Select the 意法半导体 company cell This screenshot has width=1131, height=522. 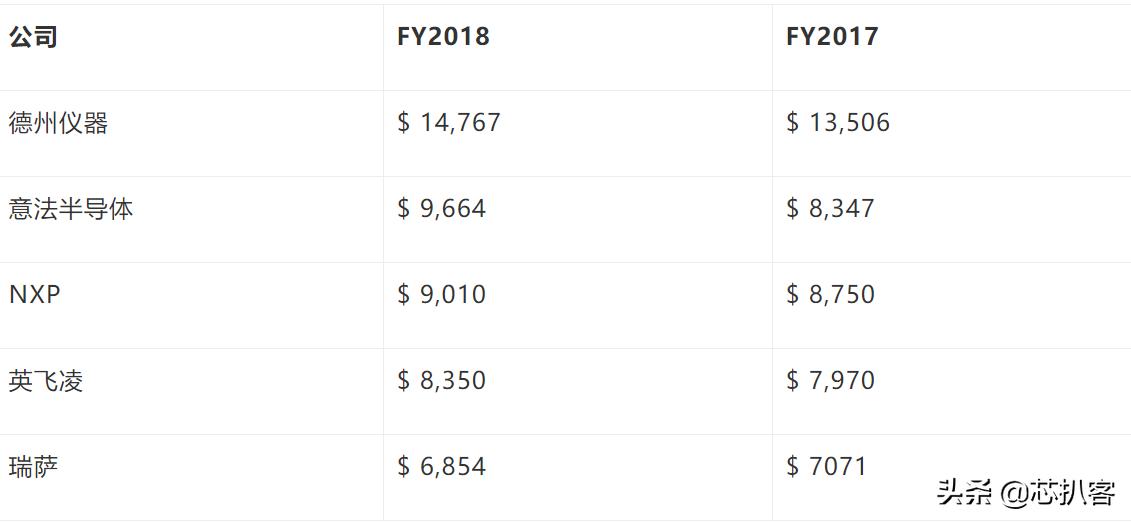pyautogui.click(x=71, y=209)
